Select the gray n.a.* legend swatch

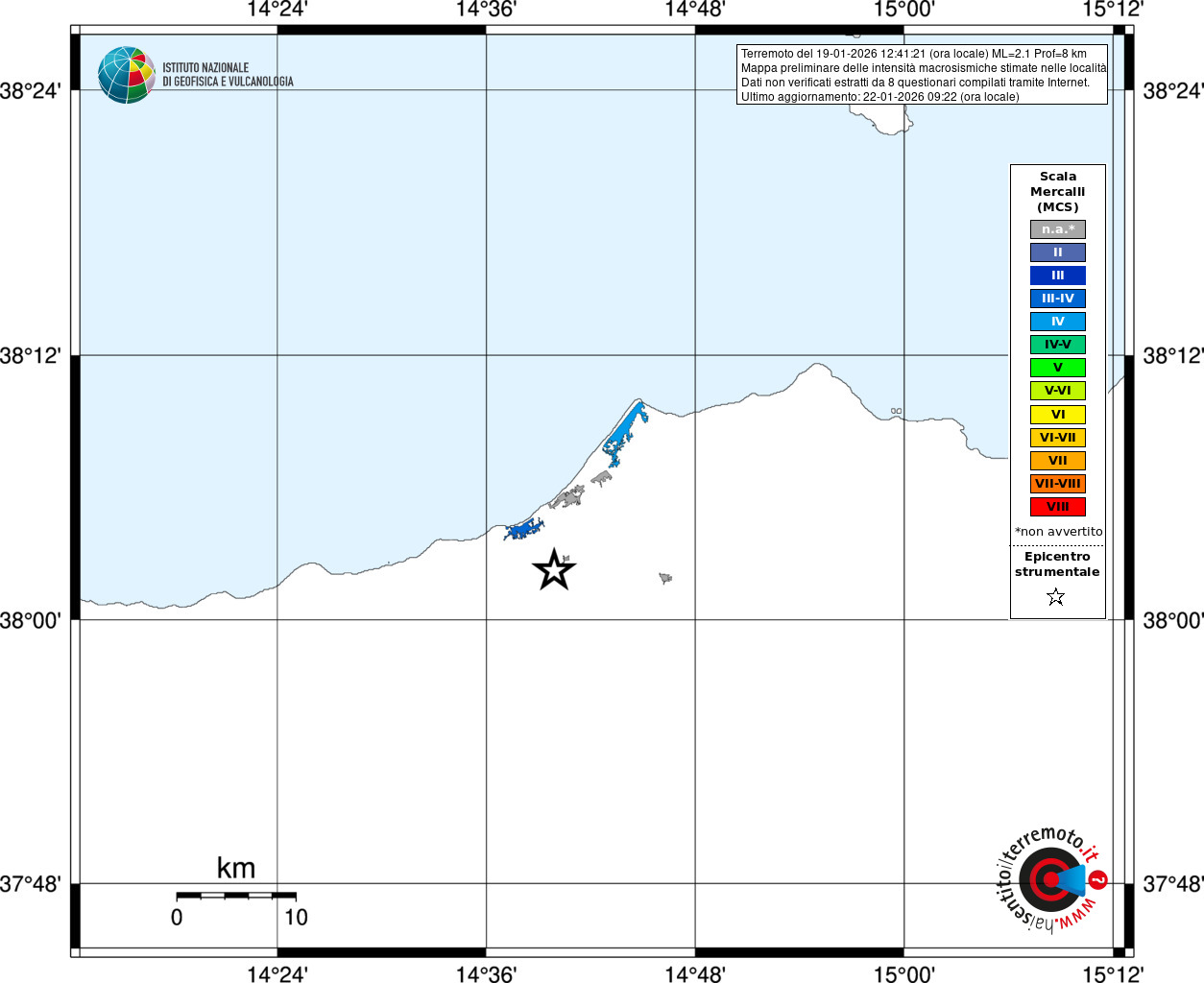point(1058,229)
